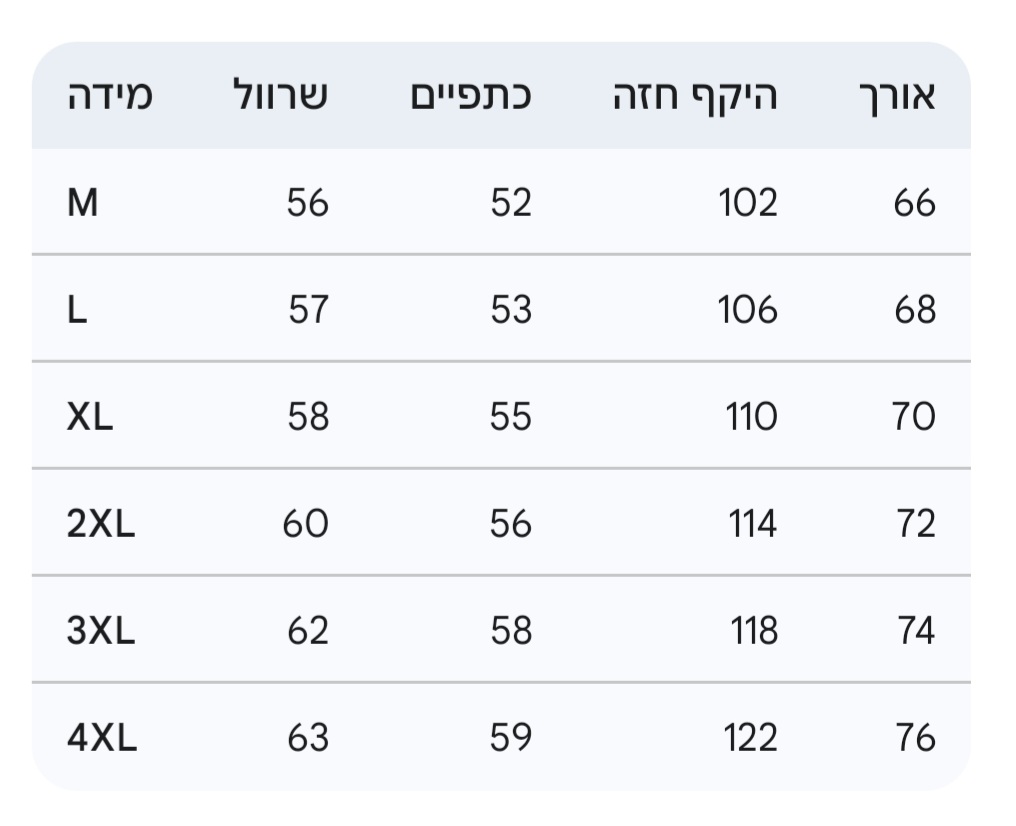Click chest value 118 in 3XL row
Image resolution: width=1016 pixels, height=826 pixels.
coord(753,631)
